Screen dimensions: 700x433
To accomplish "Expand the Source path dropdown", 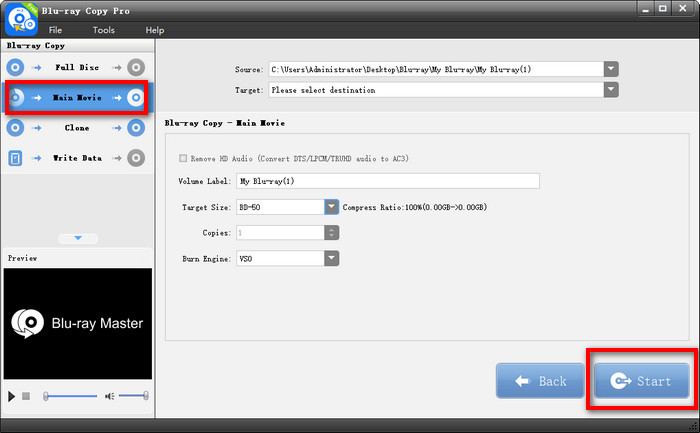I will 611,69.
